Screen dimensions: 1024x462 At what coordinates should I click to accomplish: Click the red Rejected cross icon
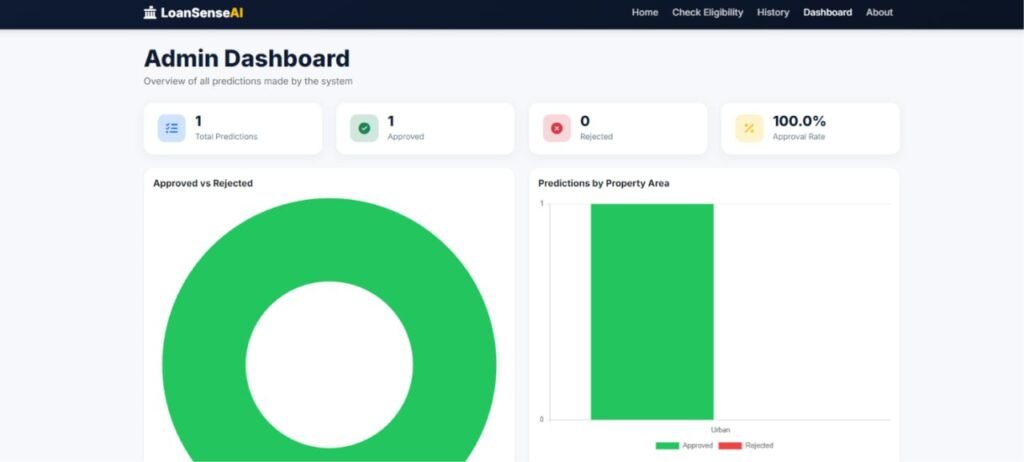[556, 128]
